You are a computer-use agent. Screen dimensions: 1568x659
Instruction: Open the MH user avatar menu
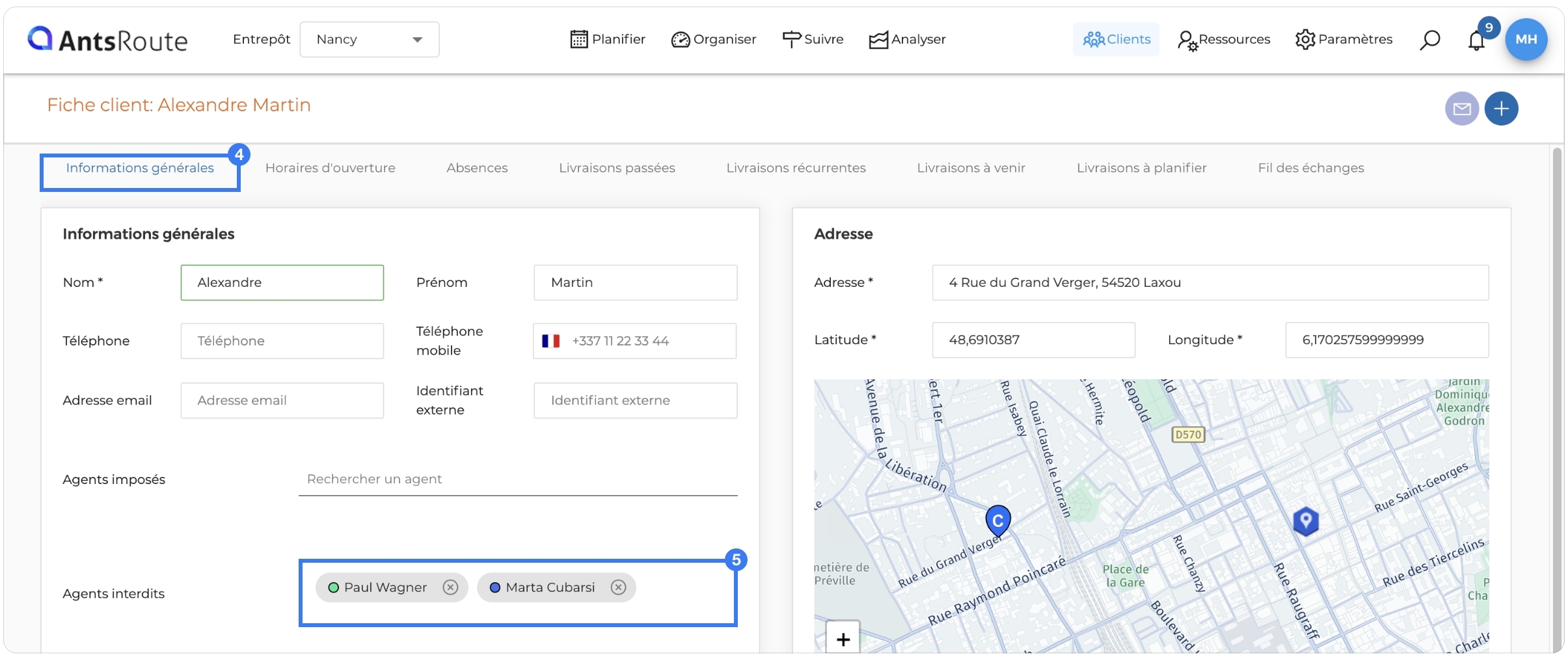pyautogui.click(x=1526, y=39)
